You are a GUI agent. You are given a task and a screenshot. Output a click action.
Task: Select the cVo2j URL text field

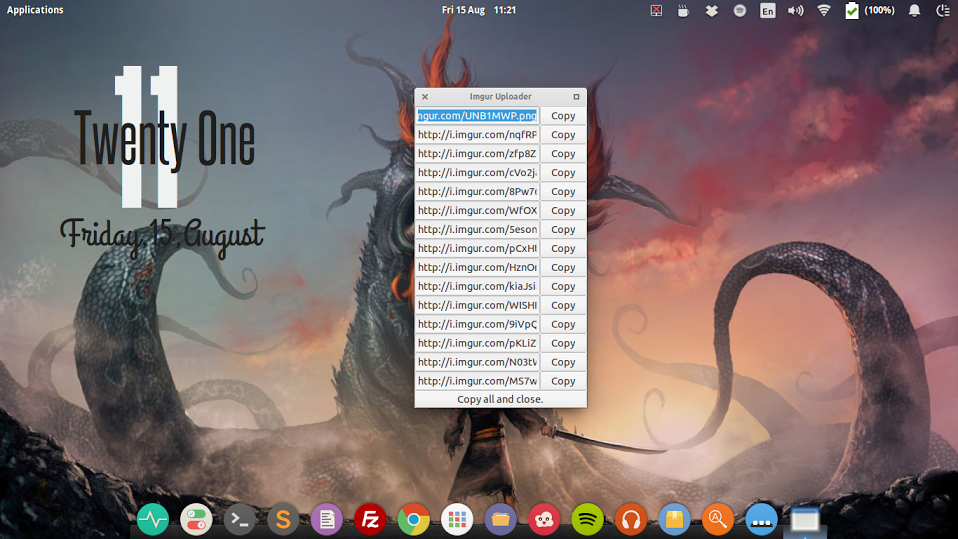pyautogui.click(x=477, y=172)
